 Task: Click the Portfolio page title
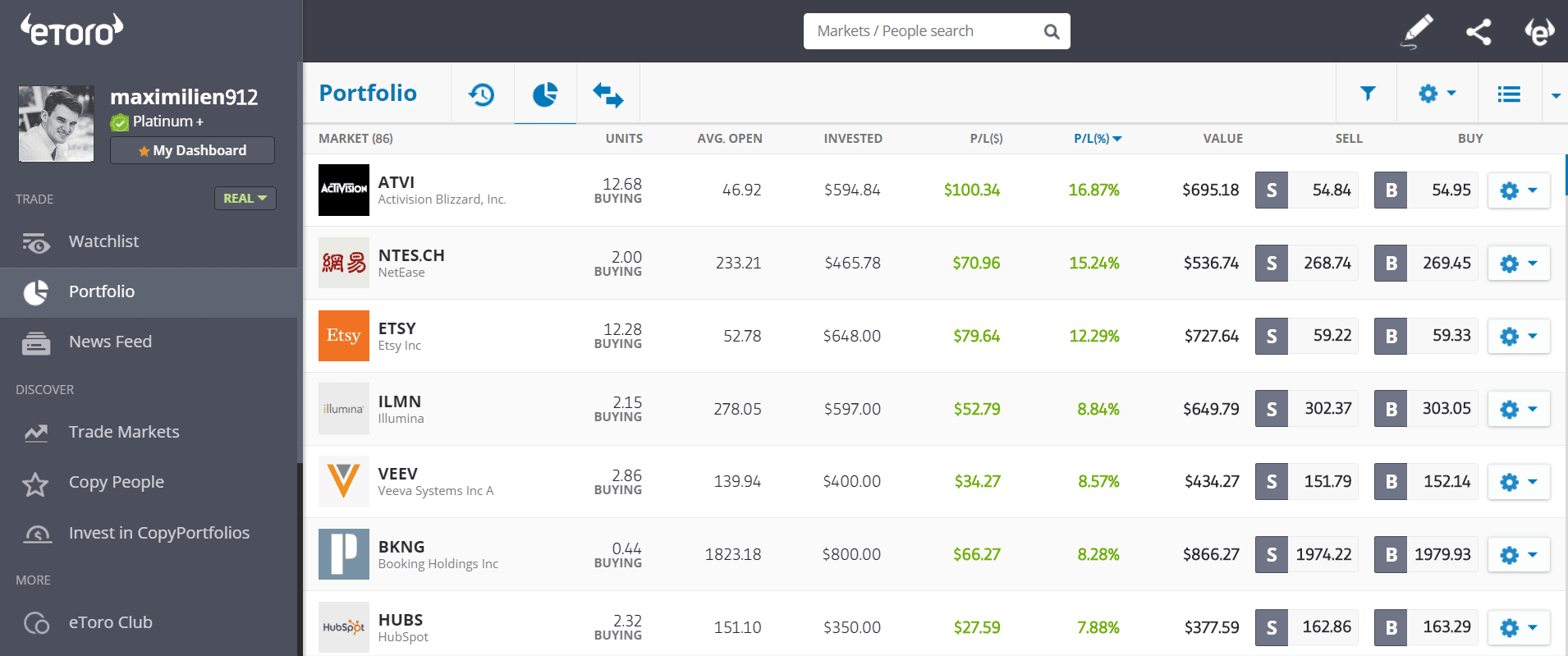(368, 94)
